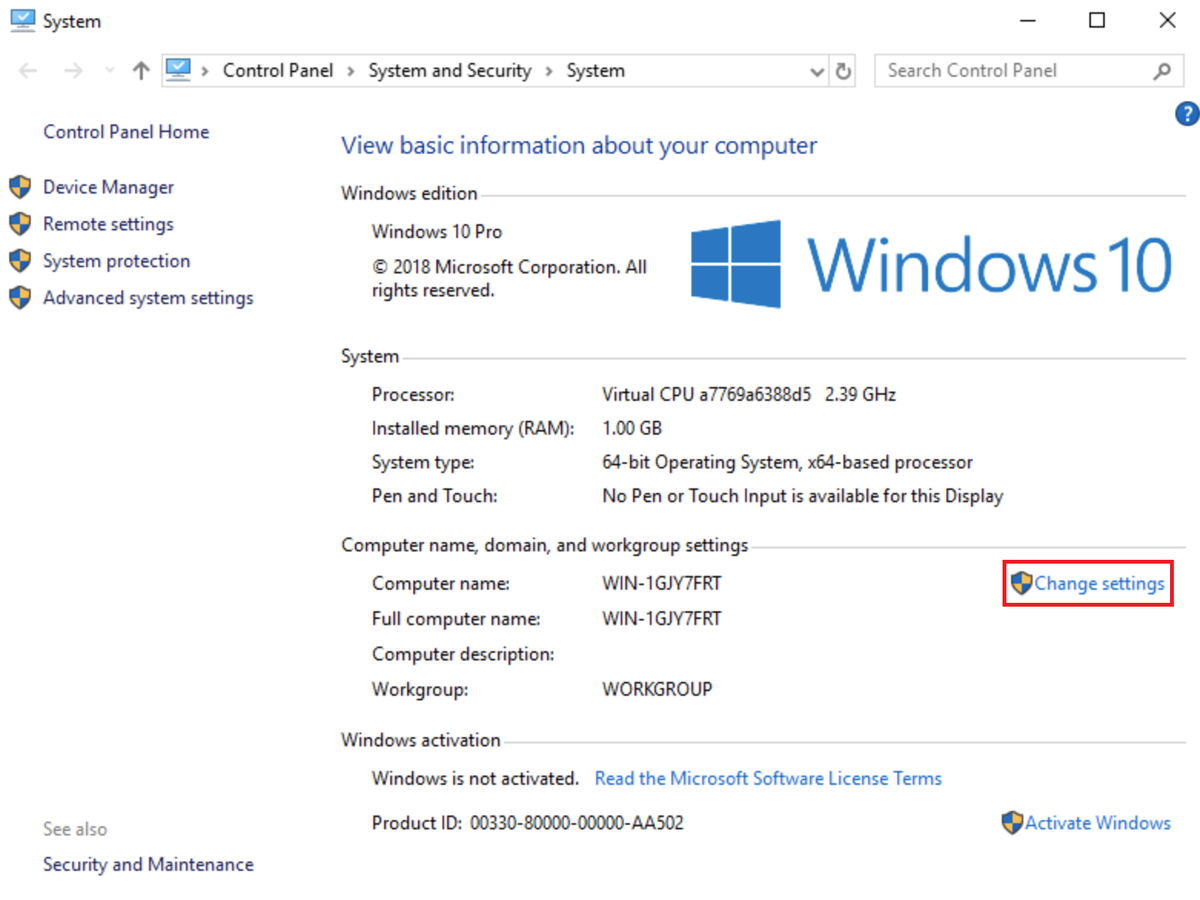Go up one level with Up arrow
Viewport: 1200px width, 900px height.
(x=141, y=71)
